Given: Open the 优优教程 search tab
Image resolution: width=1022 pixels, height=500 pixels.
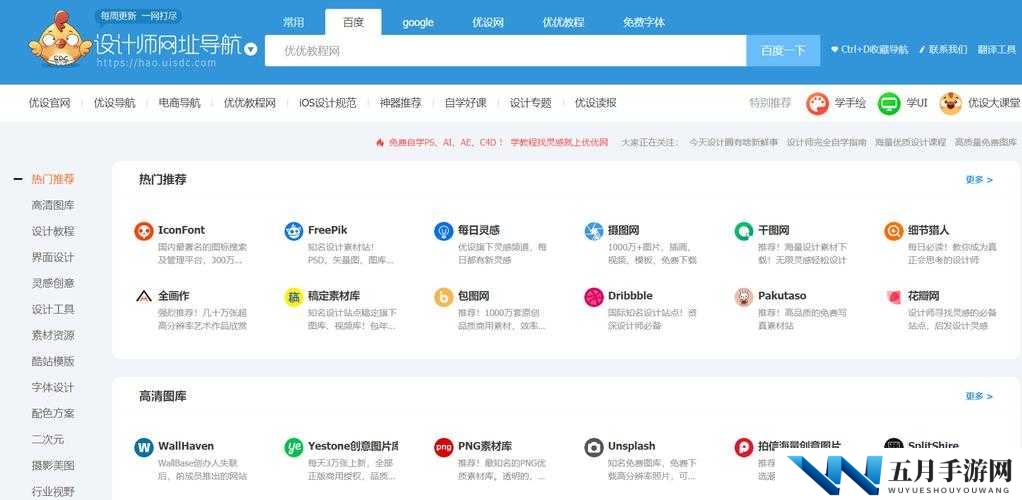Looking at the screenshot, I should tap(563, 22).
